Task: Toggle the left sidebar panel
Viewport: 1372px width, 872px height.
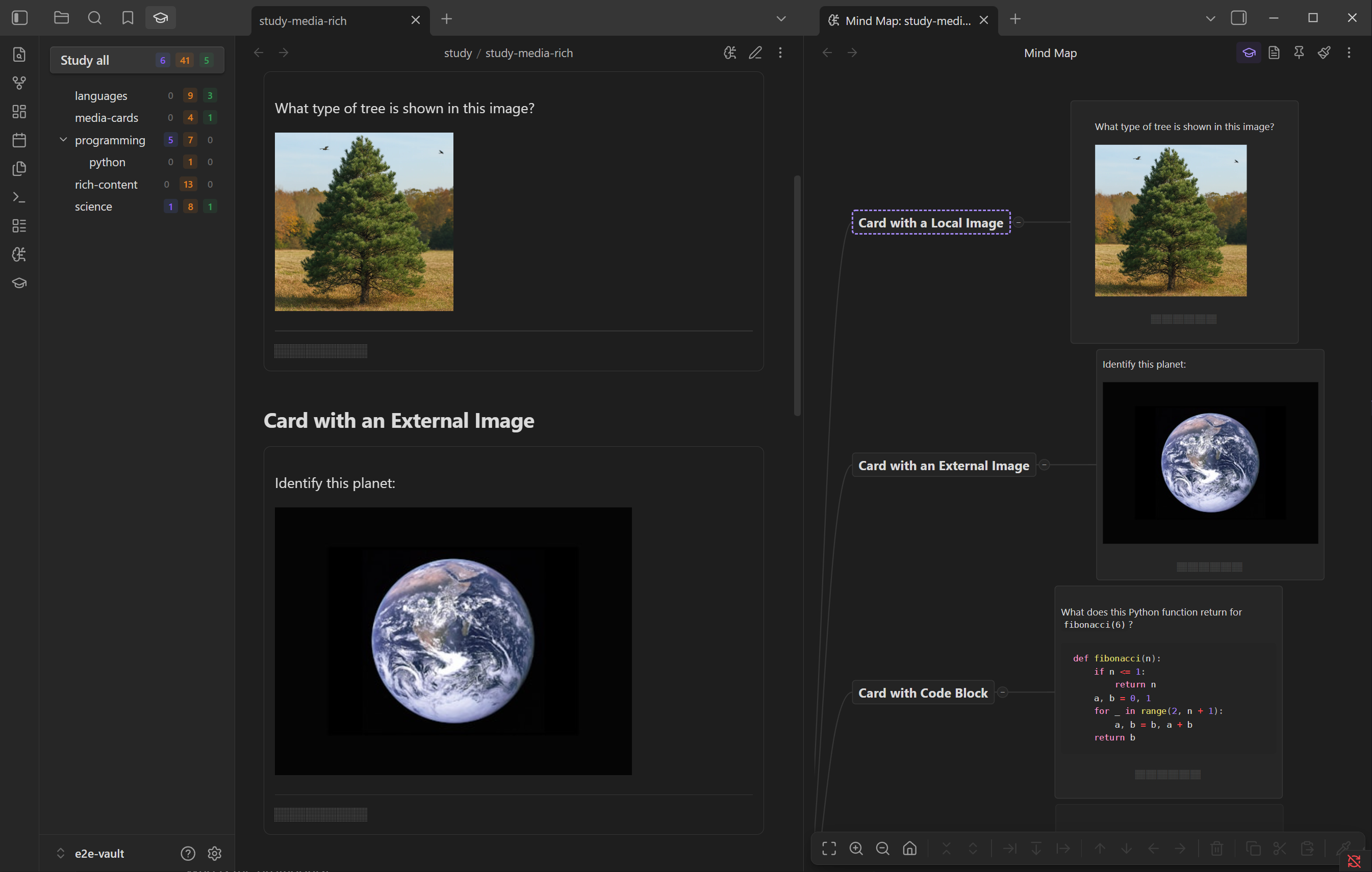Action: pyautogui.click(x=19, y=18)
